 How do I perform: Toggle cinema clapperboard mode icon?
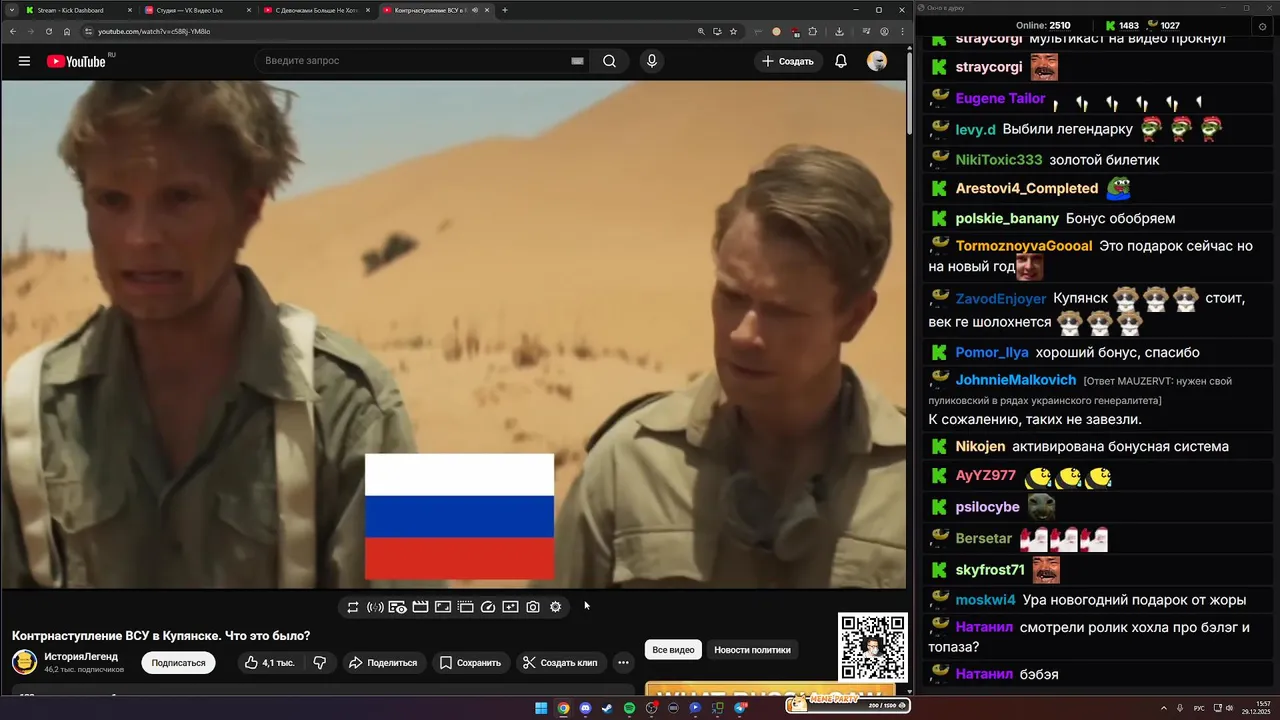[x=420, y=607]
